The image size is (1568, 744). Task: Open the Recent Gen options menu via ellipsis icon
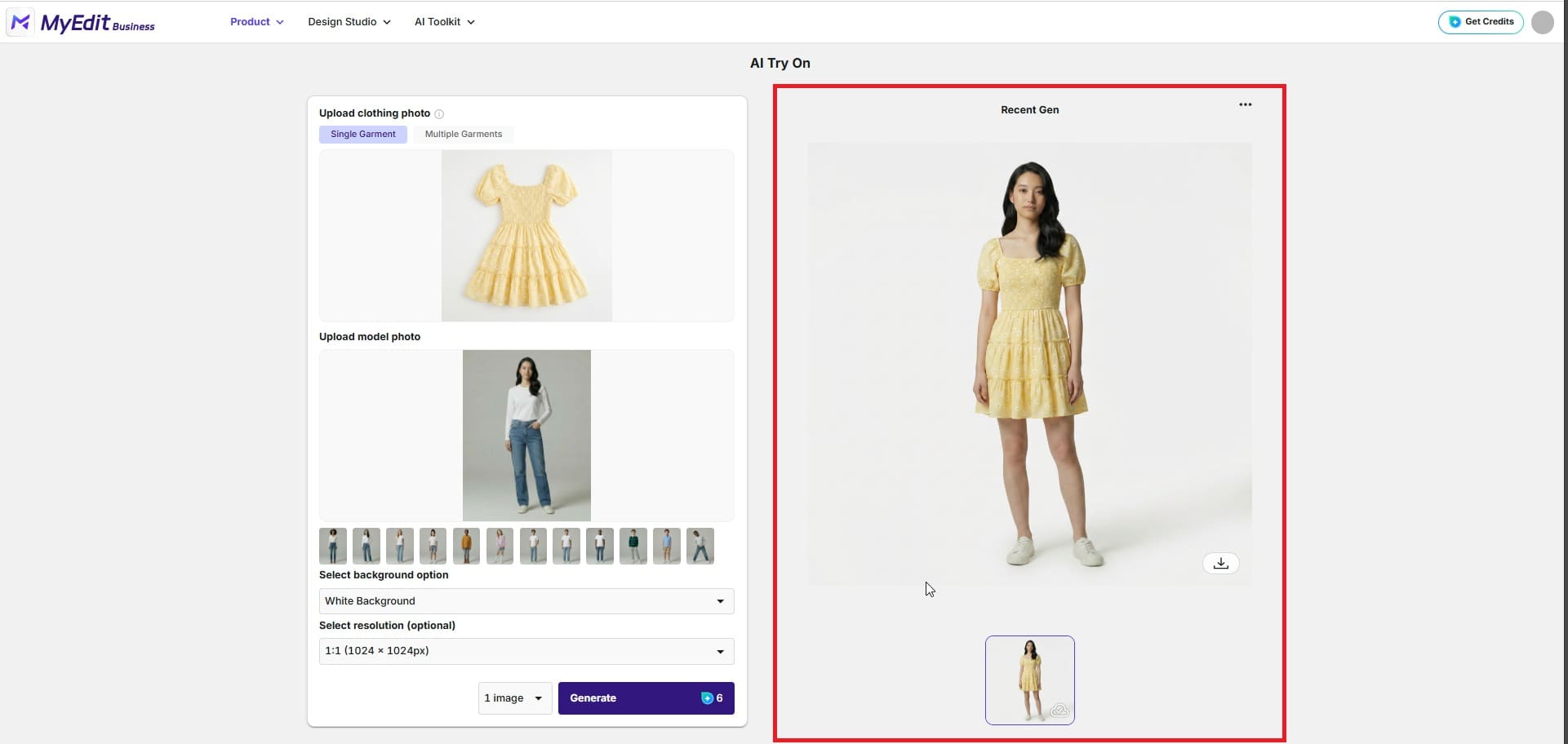(1246, 104)
